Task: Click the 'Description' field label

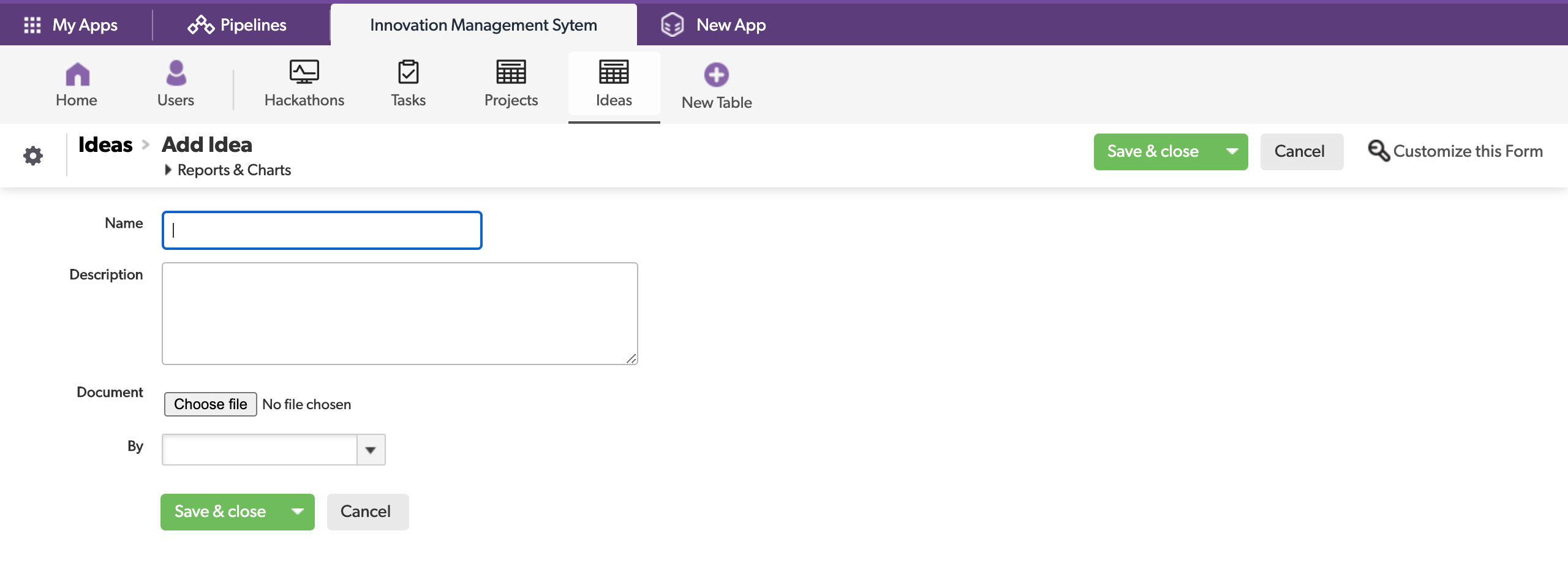Action: click(106, 274)
